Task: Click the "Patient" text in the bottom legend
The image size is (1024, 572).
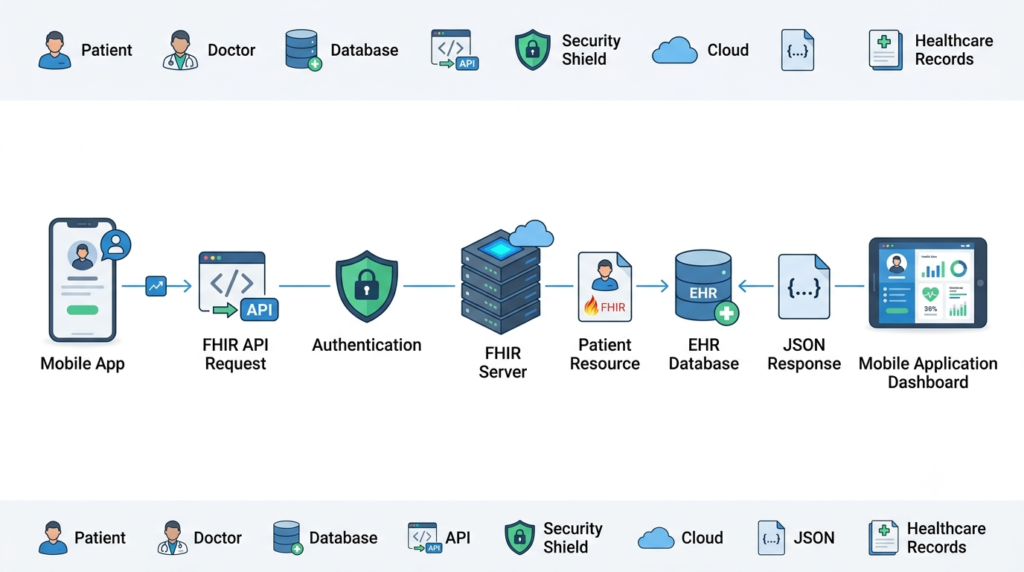Action: 100,538
